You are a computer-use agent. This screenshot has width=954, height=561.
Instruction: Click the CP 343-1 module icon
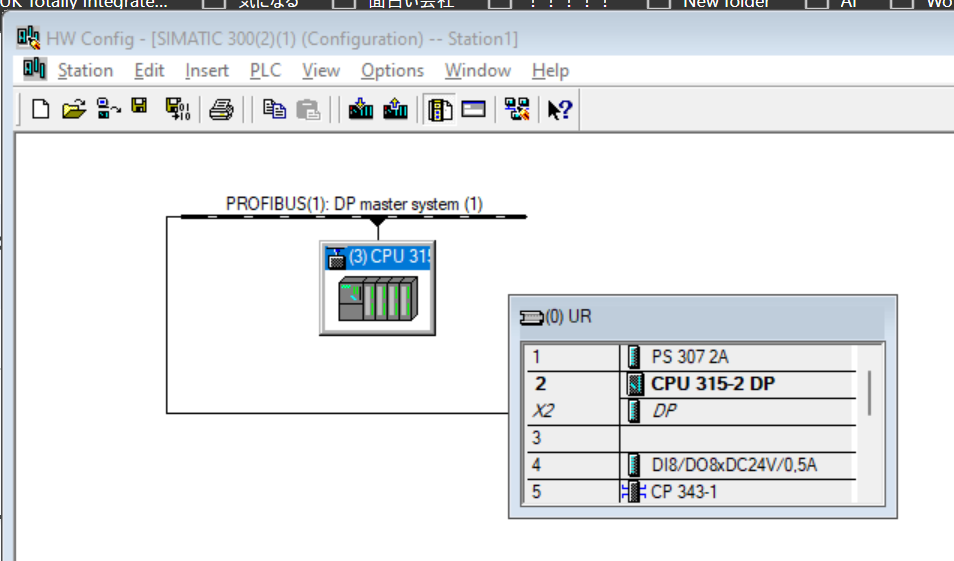tap(633, 492)
